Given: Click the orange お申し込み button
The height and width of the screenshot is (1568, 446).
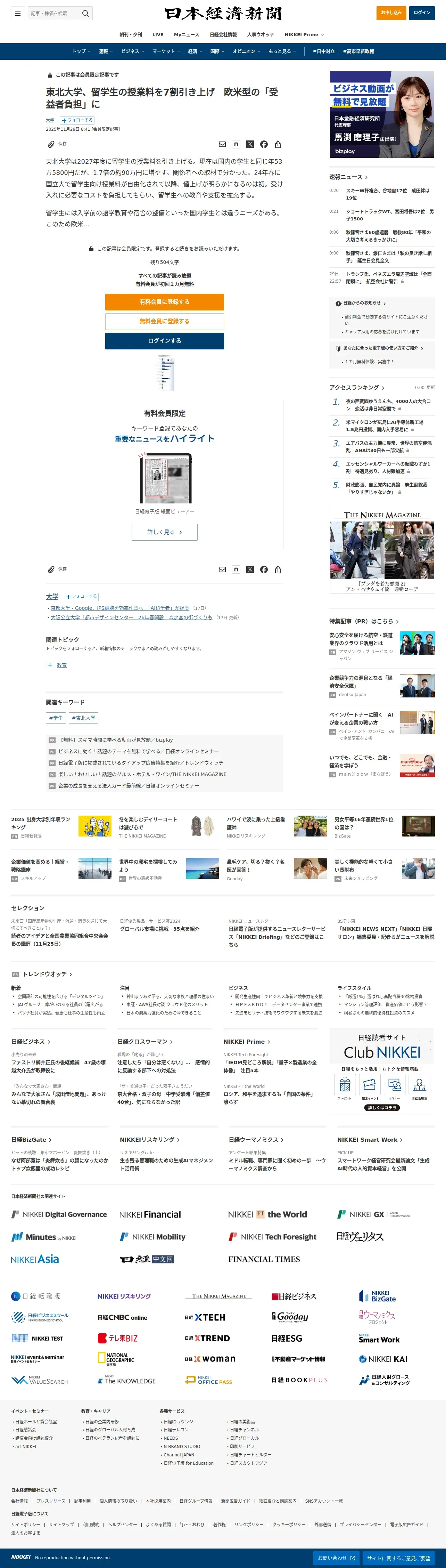Looking at the screenshot, I should point(391,13).
